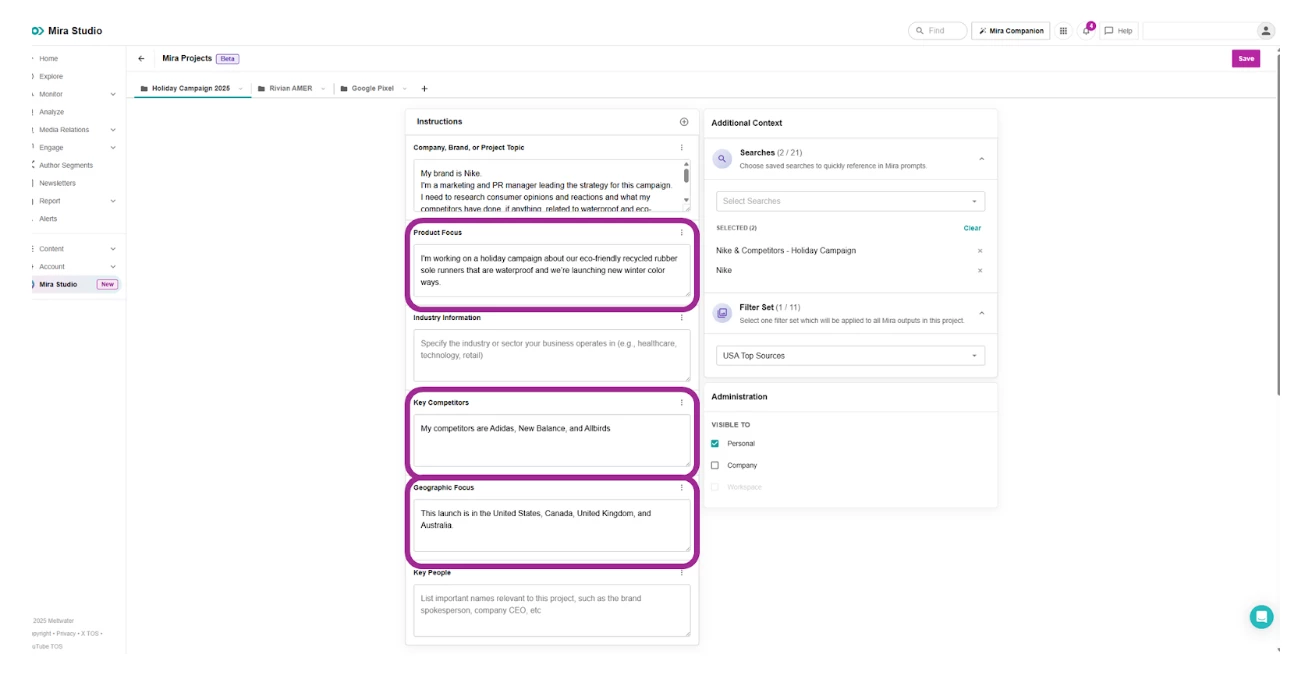Open the USA Top Sources filter set dropdown
This screenshot has height=694, width=1302.
[850, 356]
